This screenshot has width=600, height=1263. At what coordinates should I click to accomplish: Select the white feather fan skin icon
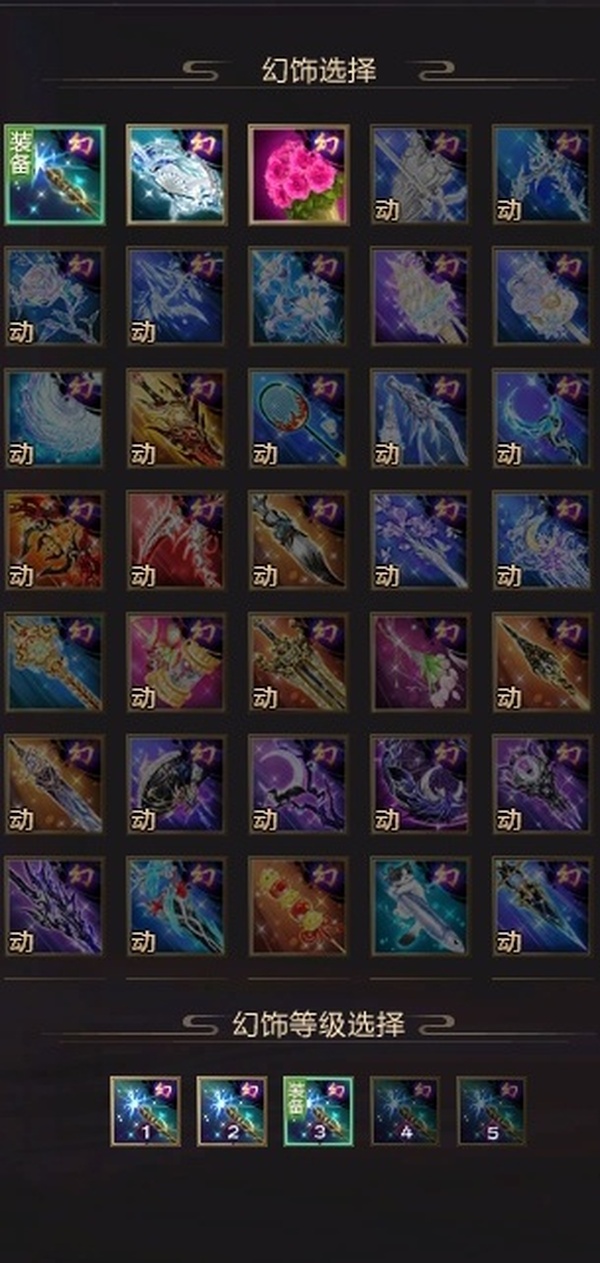(x=55, y=418)
